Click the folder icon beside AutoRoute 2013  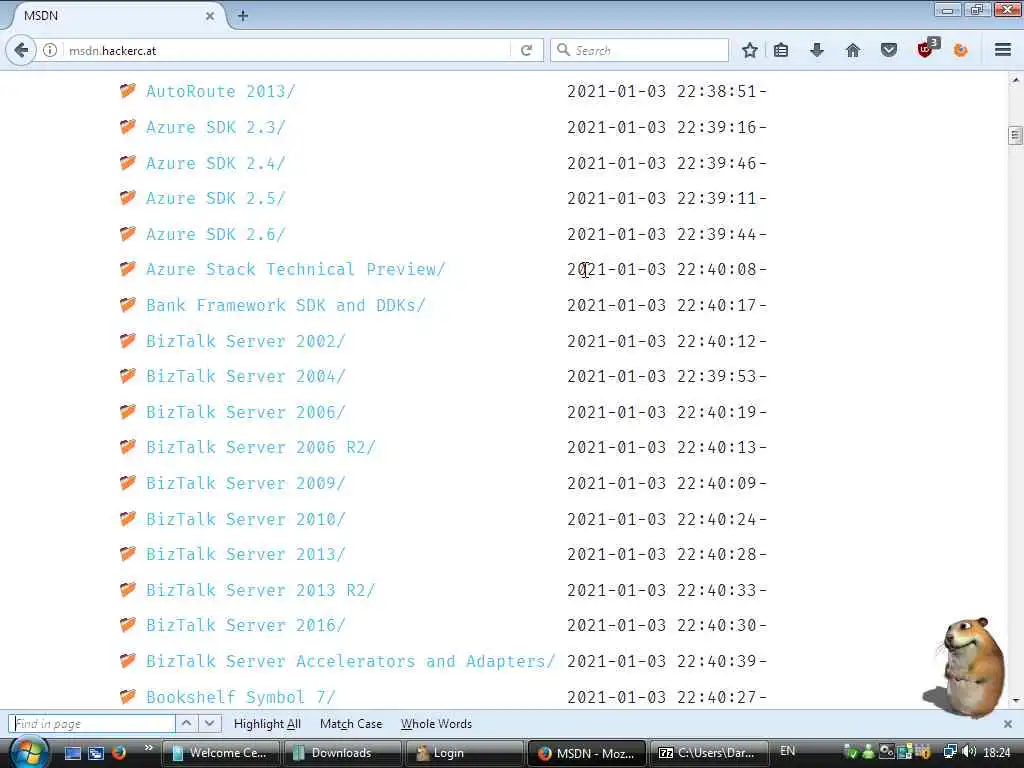coord(128,90)
